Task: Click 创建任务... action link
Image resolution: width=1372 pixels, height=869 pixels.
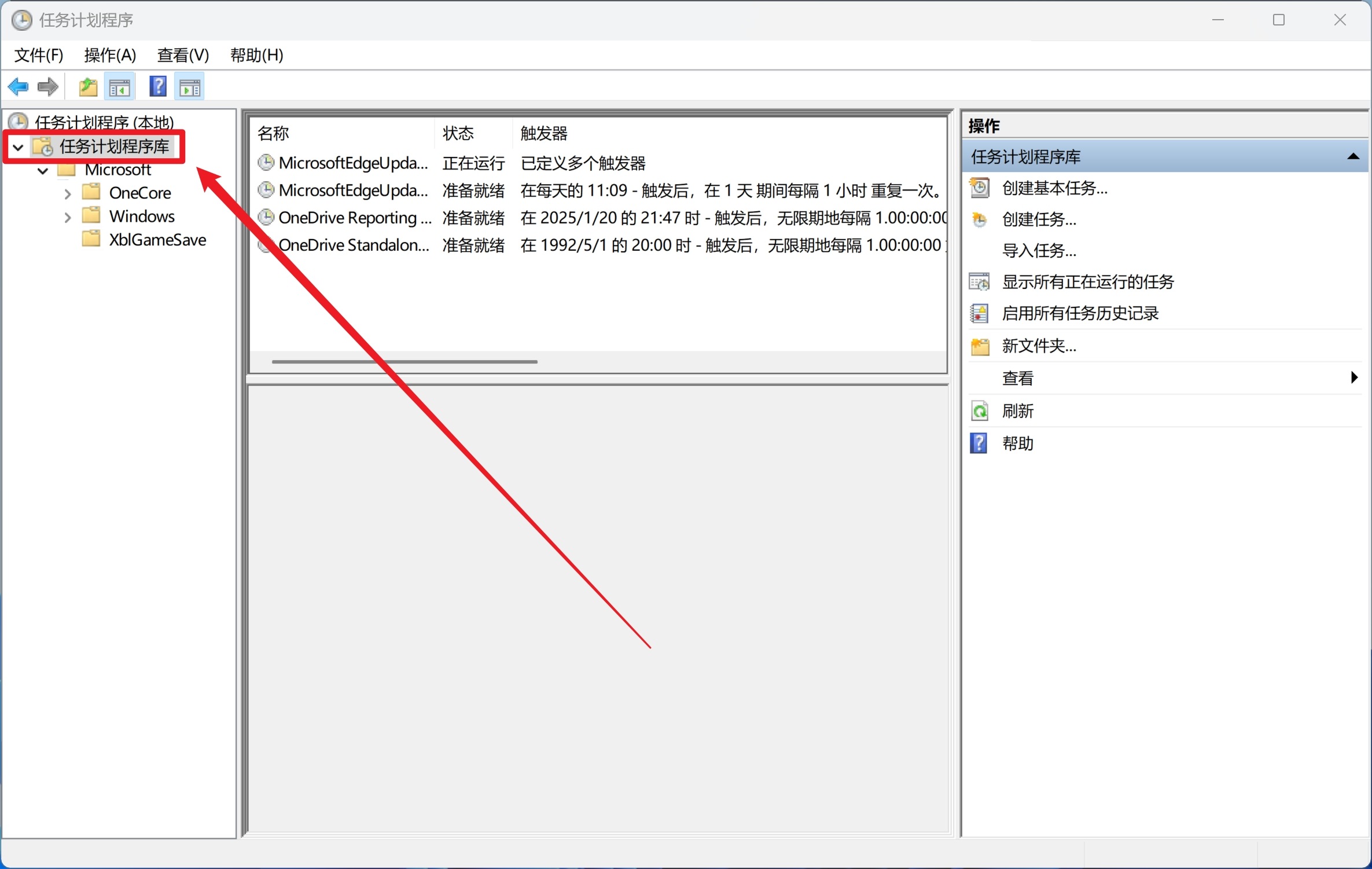Action: [1039, 219]
